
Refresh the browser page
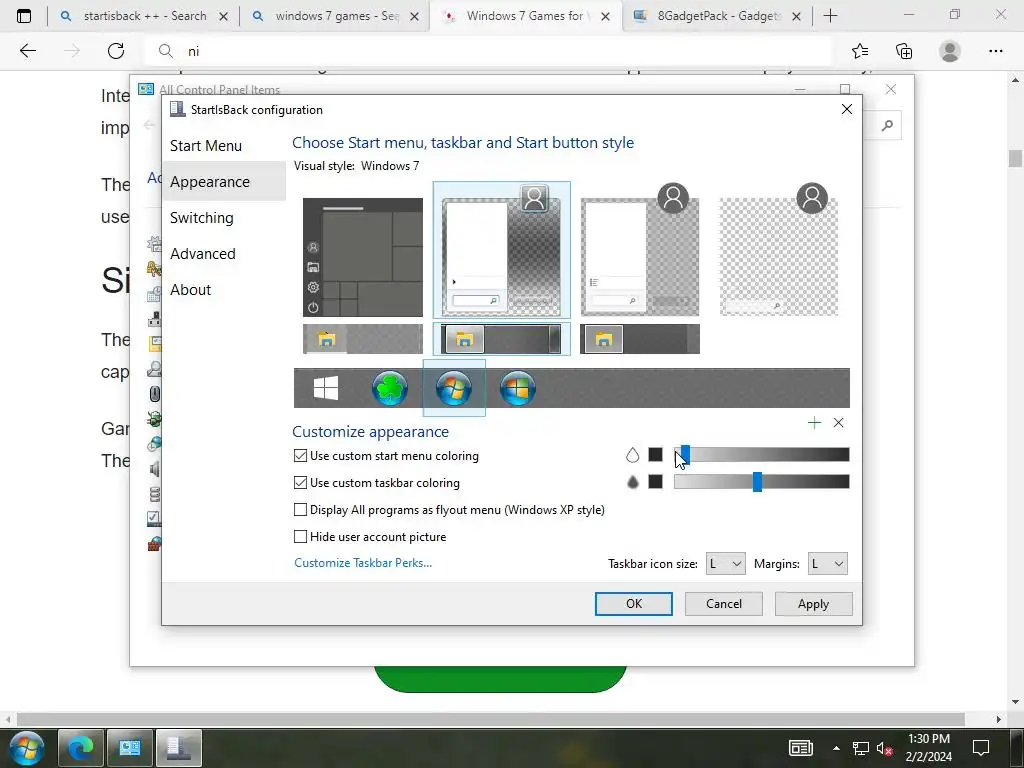116,51
